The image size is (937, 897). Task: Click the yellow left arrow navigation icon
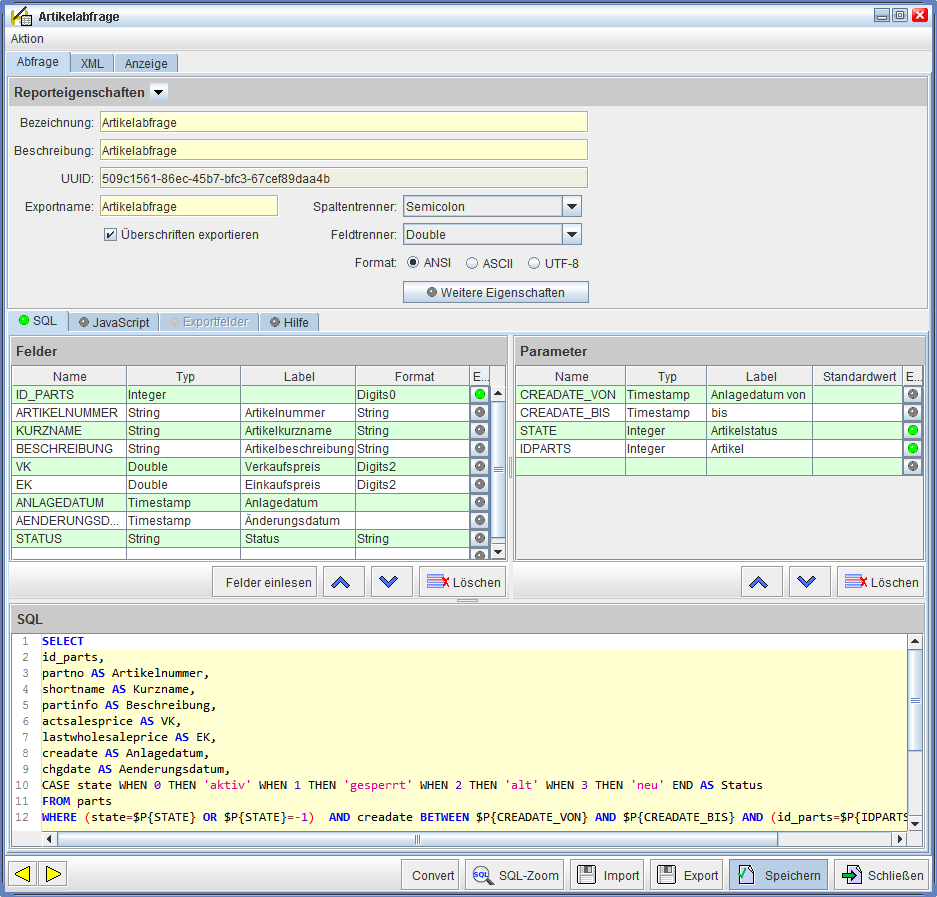tap(22, 874)
